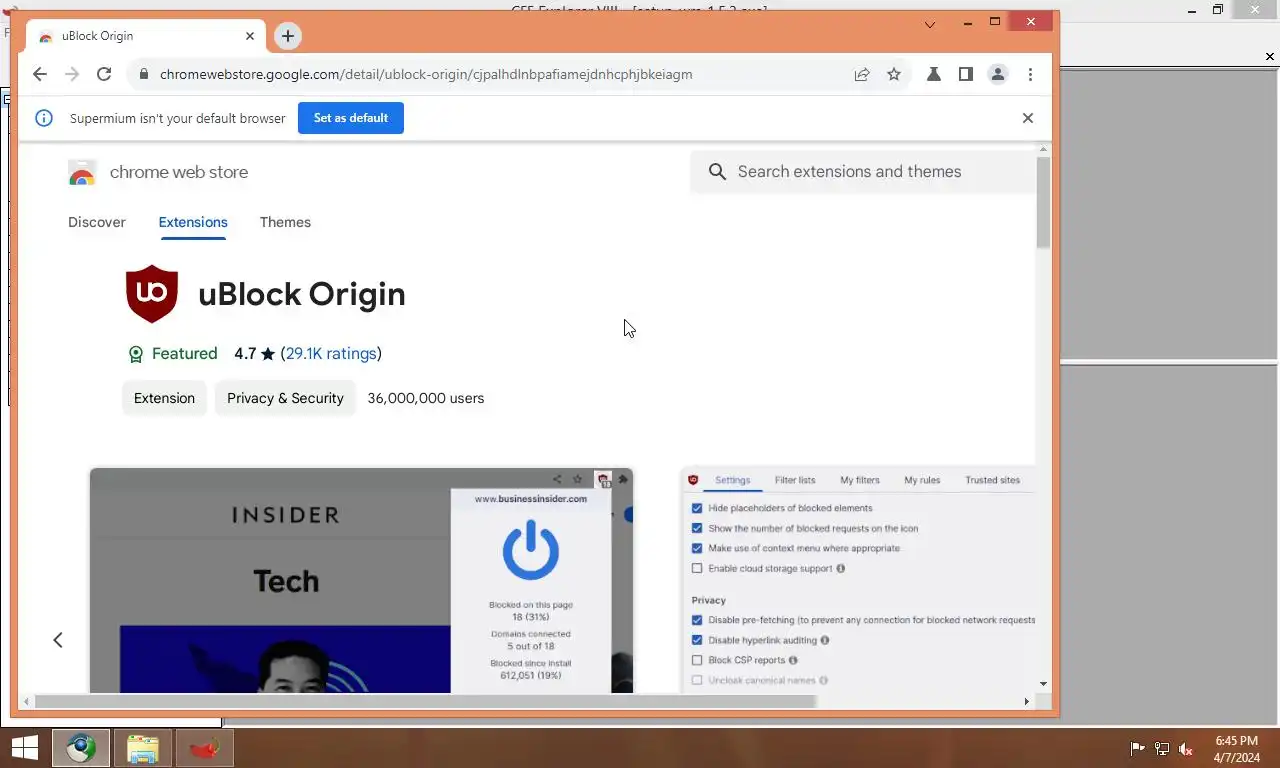Toggle Show number of blocked requests checkbox
The height and width of the screenshot is (768, 1280).
(x=697, y=528)
